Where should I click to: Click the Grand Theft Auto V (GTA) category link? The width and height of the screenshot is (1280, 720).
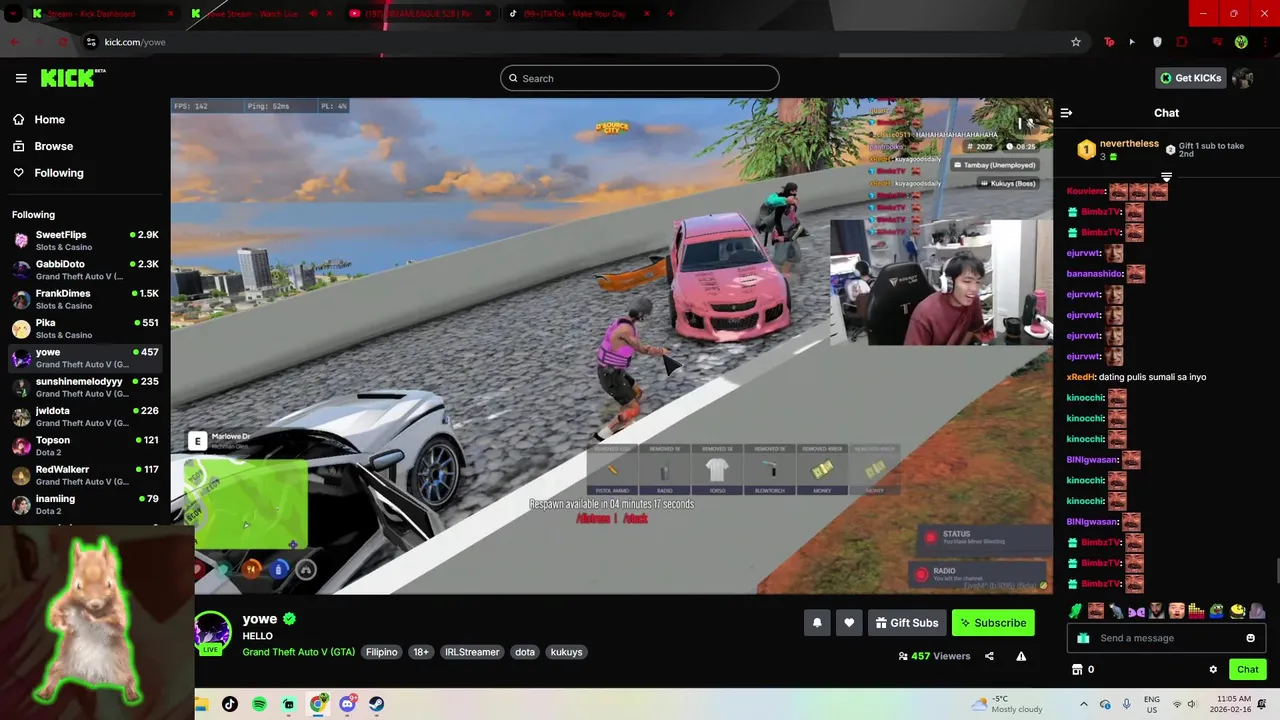click(x=298, y=652)
